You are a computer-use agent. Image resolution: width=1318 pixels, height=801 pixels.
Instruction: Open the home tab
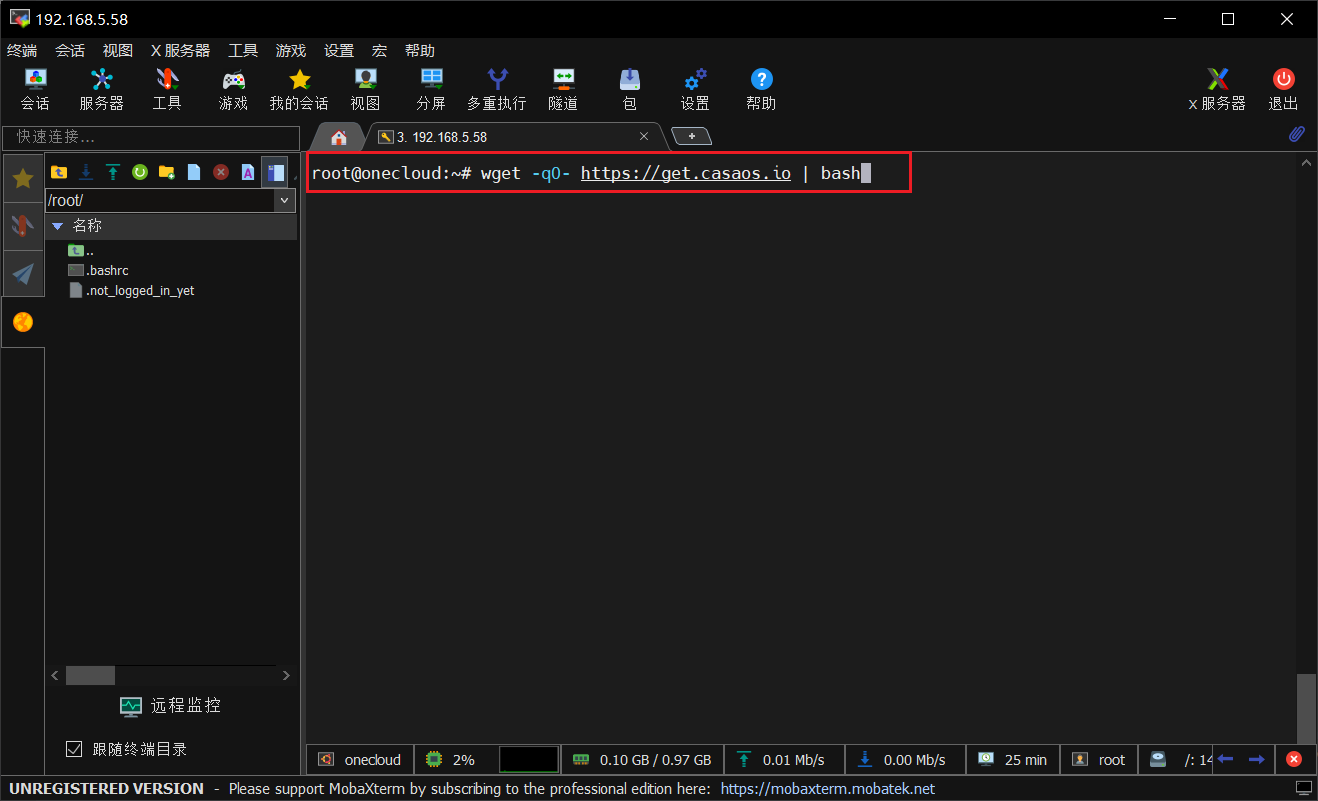pos(339,137)
